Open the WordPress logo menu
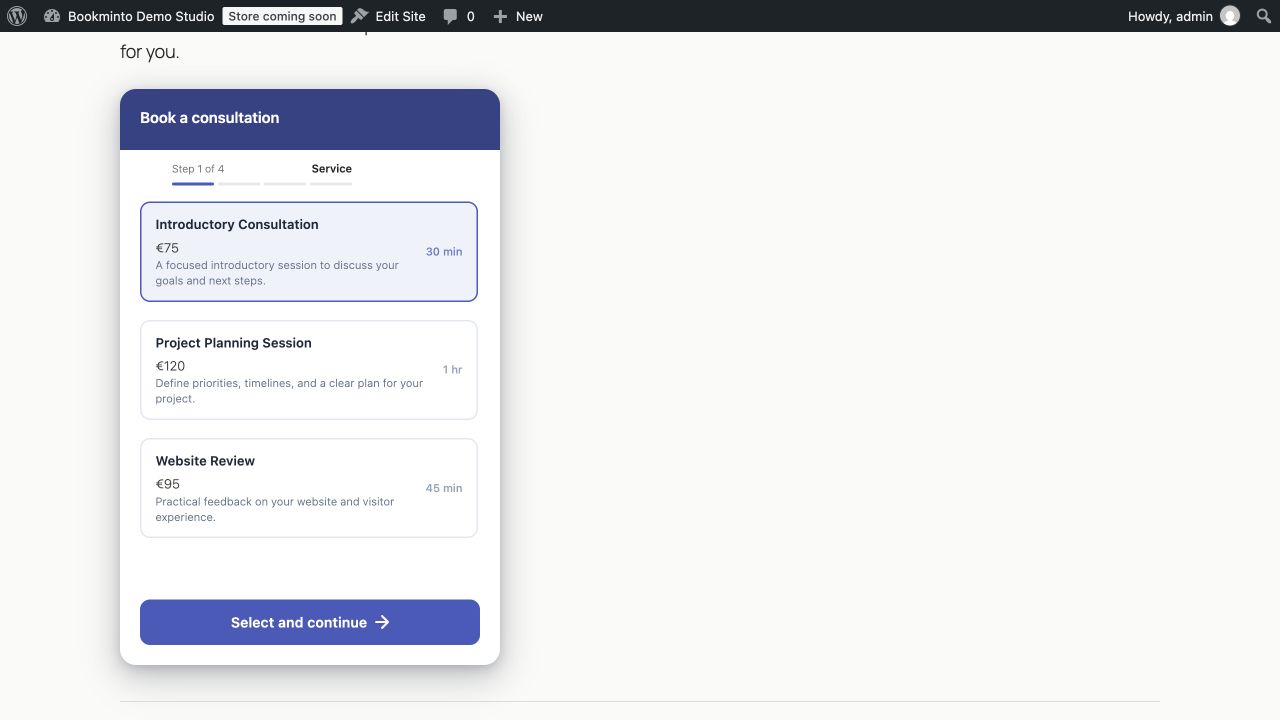The height and width of the screenshot is (720, 1280). click(17, 16)
